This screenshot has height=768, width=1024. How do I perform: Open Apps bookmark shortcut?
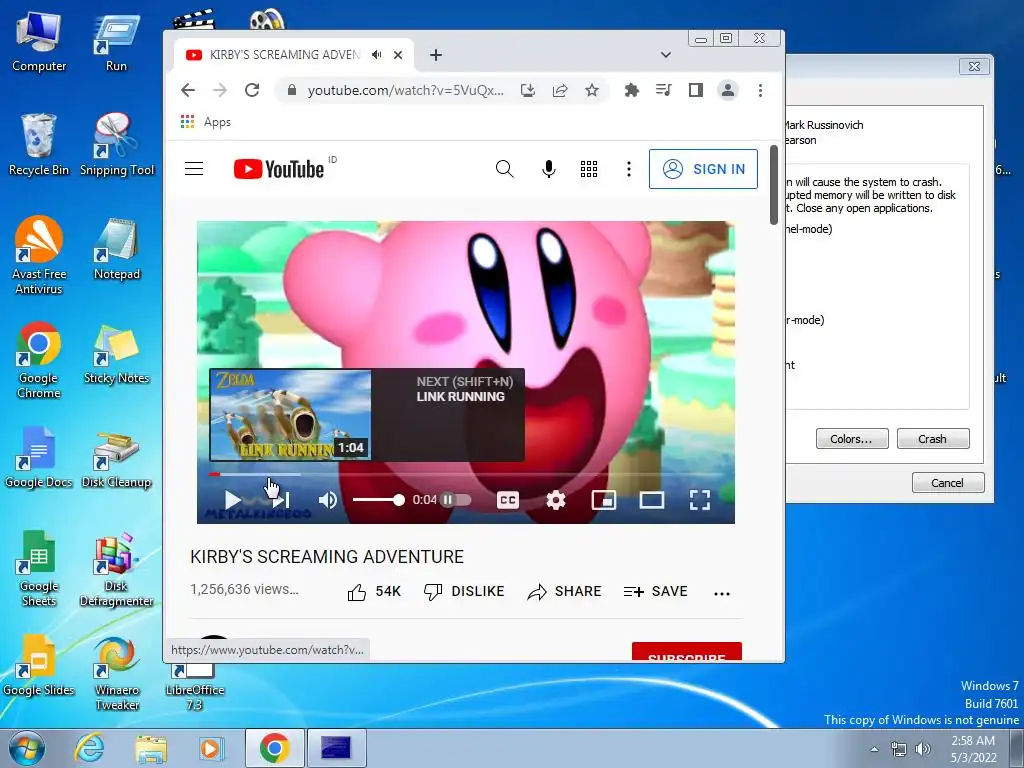[x=206, y=122]
